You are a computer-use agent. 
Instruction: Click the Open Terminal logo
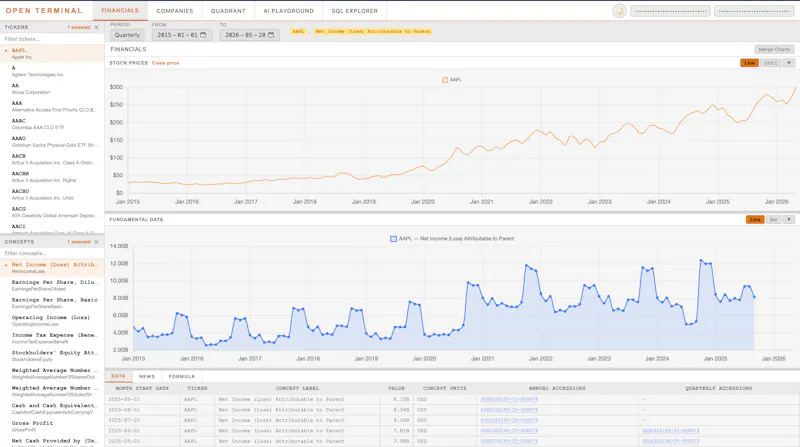point(44,11)
